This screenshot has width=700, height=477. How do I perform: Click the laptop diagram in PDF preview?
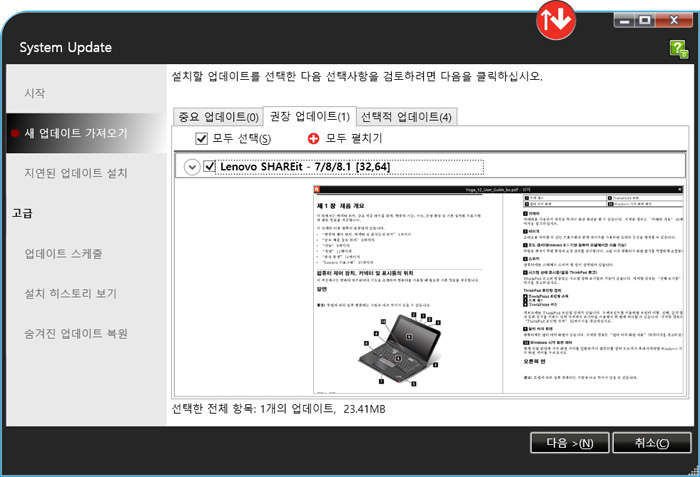click(x=400, y=349)
